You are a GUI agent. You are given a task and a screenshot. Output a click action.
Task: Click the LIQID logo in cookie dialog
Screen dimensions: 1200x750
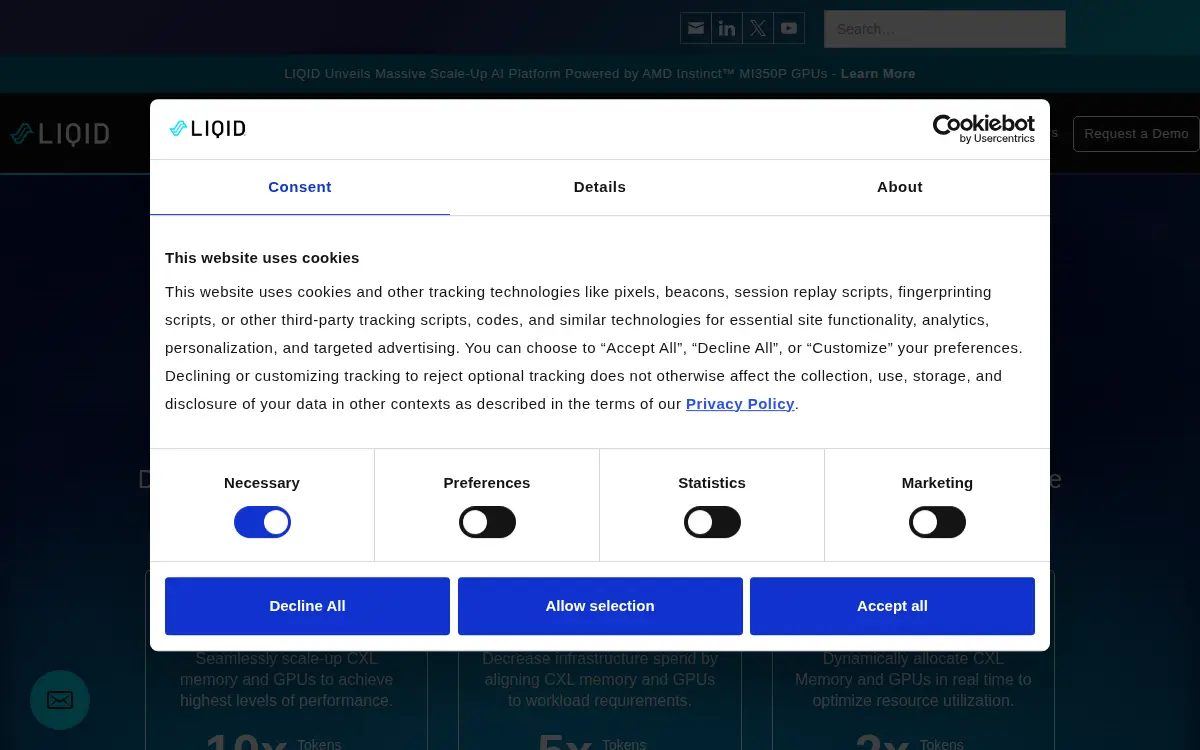[207, 128]
